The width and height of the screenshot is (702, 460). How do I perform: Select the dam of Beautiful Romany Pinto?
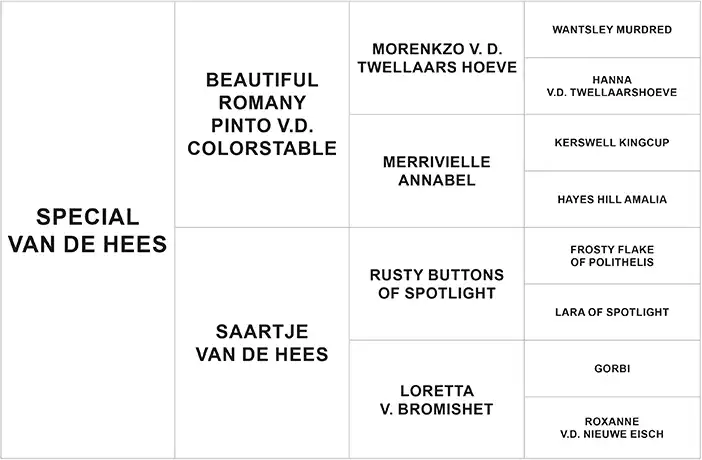coord(436,171)
